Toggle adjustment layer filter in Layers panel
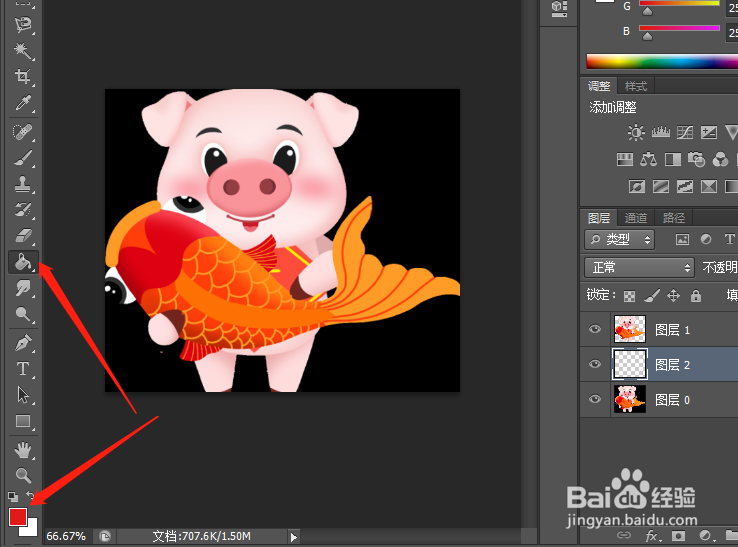Image resolution: width=738 pixels, height=547 pixels. point(706,240)
